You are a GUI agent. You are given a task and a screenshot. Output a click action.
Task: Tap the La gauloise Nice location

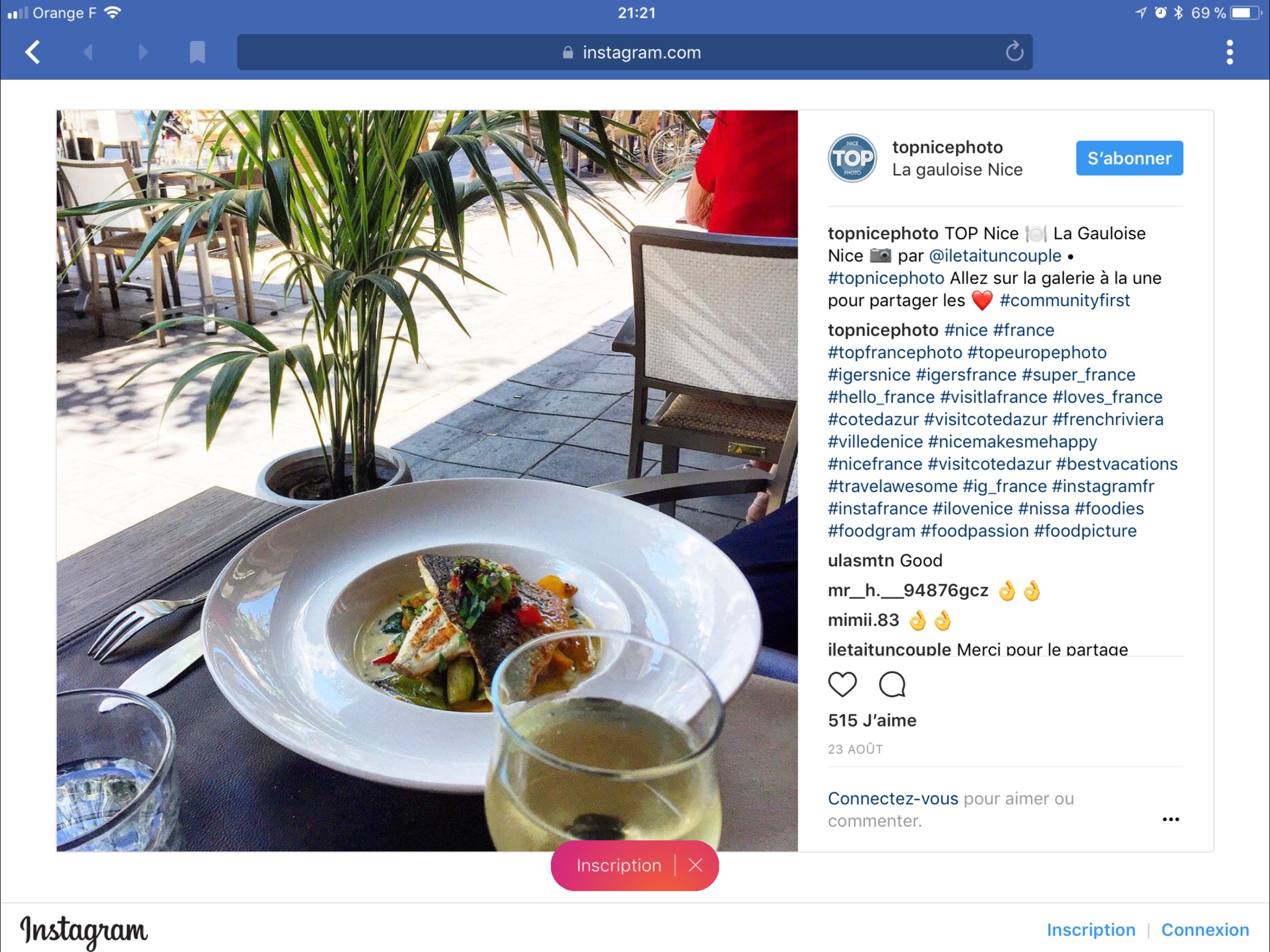957,170
